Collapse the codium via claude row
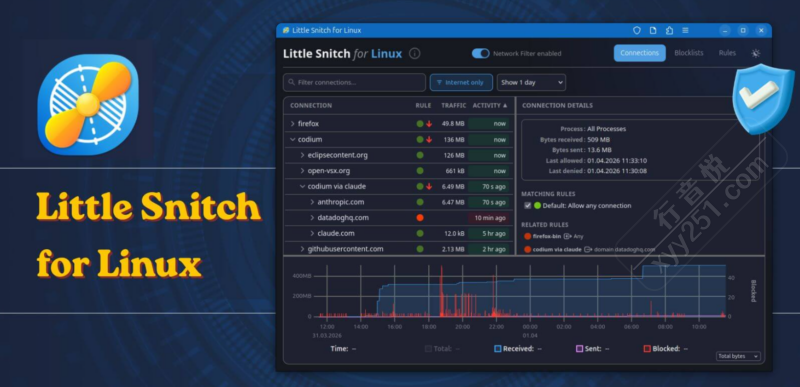The image size is (800, 387). pos(302,187)
